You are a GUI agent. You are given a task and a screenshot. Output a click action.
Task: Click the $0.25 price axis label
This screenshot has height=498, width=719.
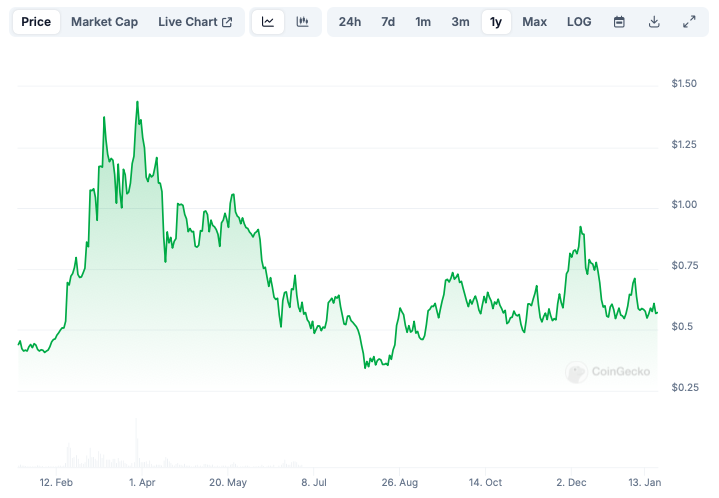[685, 387]
